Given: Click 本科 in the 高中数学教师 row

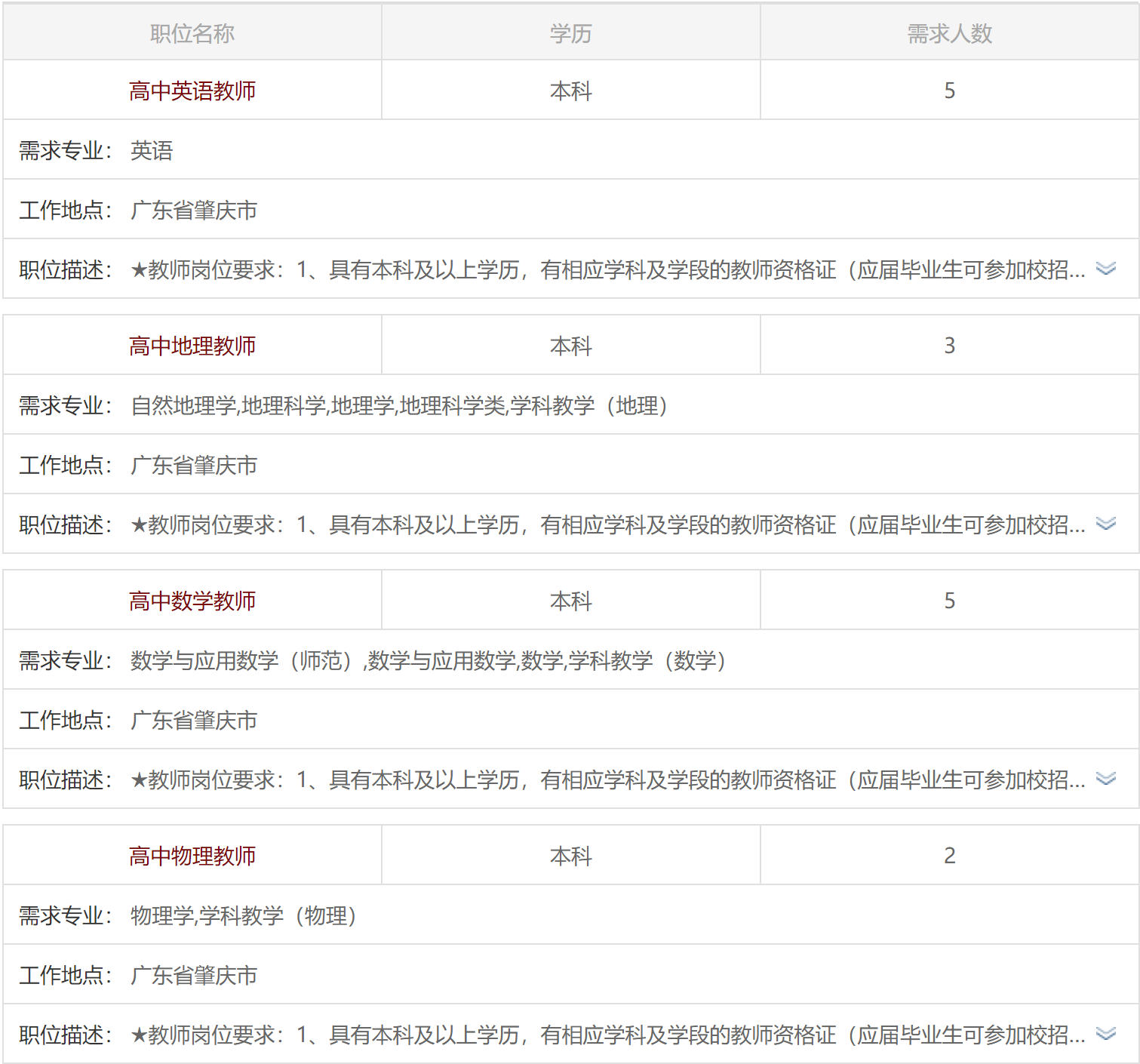Looking at the screenshot, I should click(570, 601).
